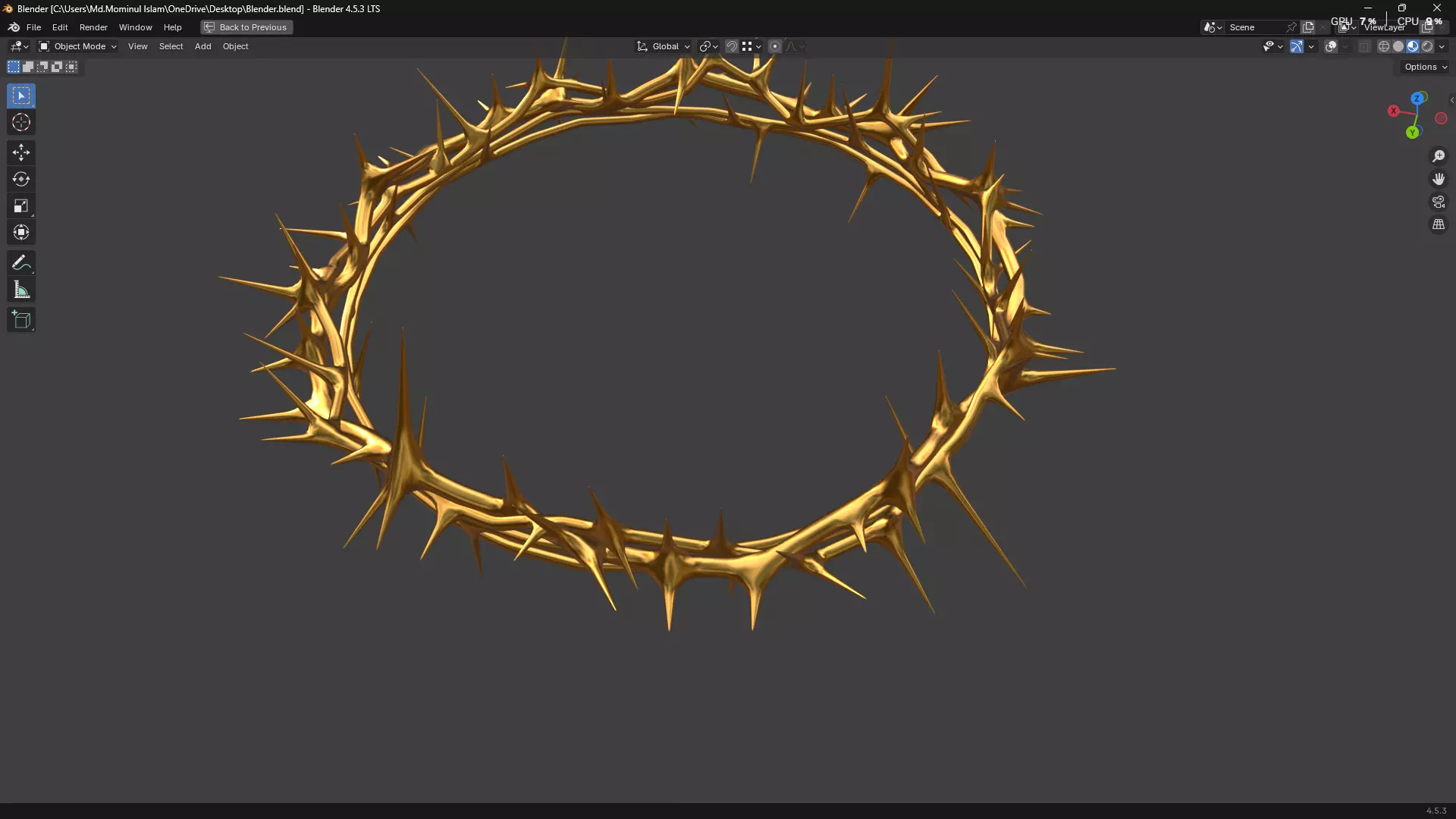
Task: Switch to solid shading
Action: click(1398, 46)
